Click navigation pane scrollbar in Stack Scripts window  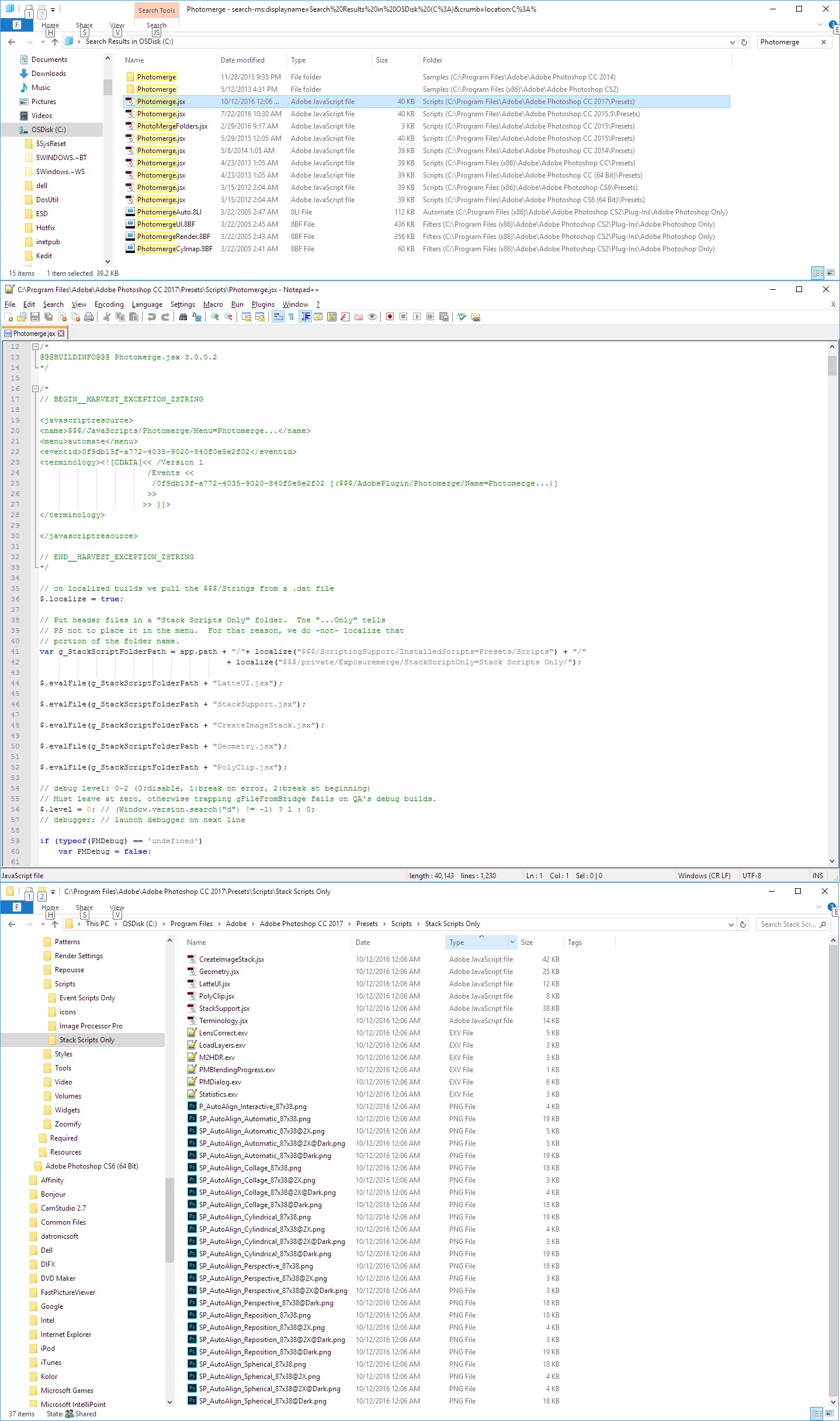click(169, 1220)
